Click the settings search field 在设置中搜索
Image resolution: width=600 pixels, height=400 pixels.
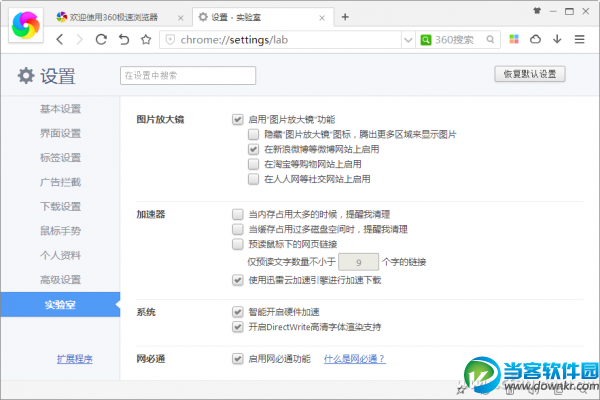click(188, 75)
